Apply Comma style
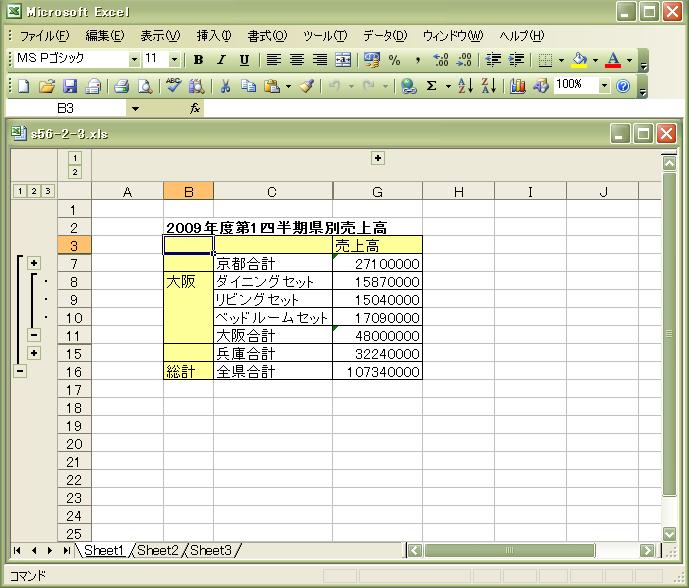 click(x=417, y=60)
